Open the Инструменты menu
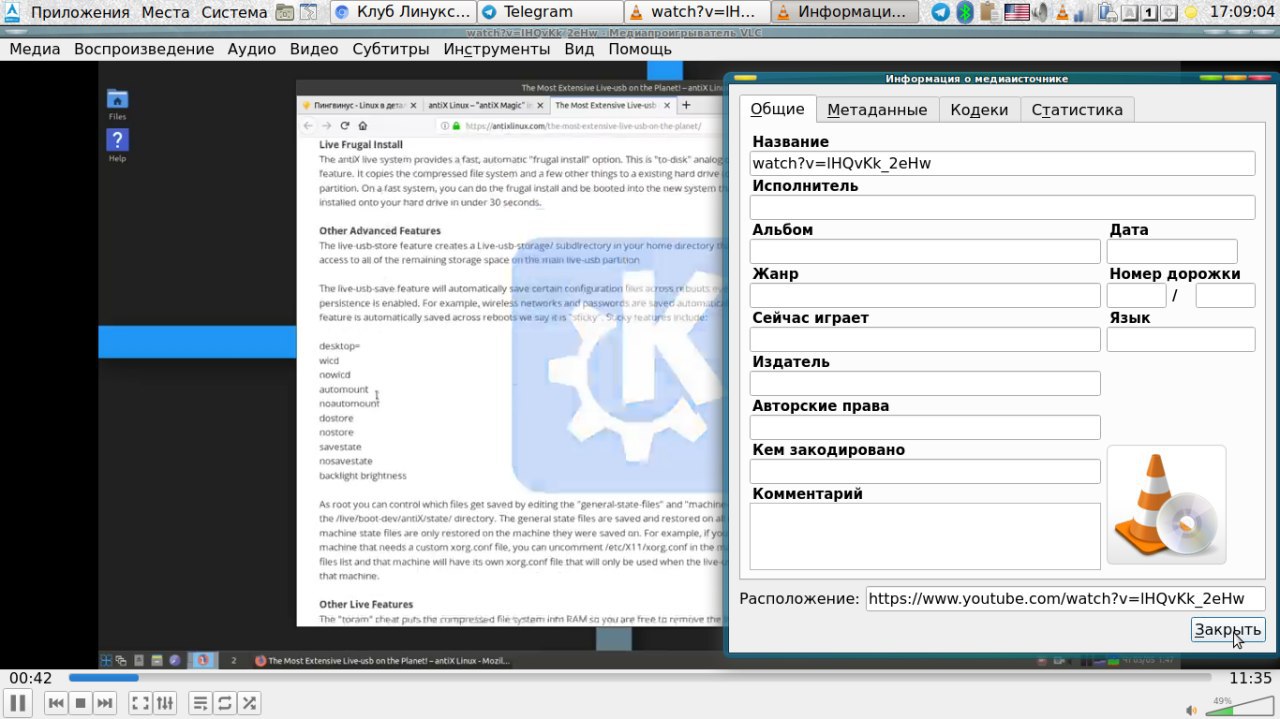The height and width of the screenshot is (719, 1280). pyautogui.click(x=497, y=49)
